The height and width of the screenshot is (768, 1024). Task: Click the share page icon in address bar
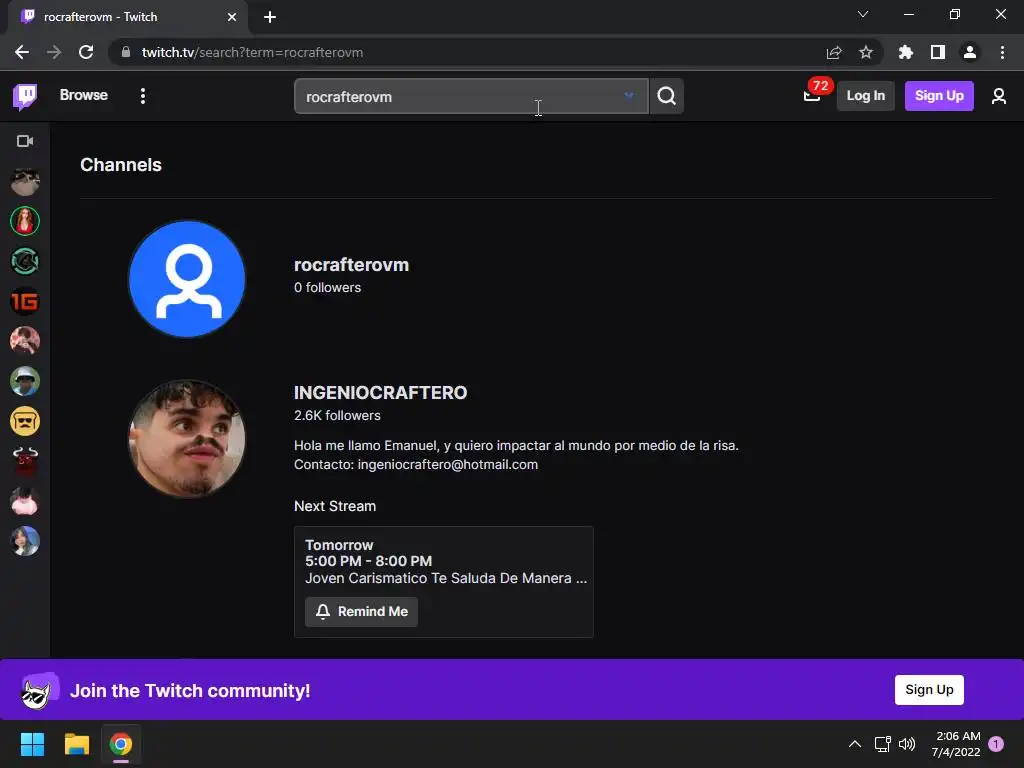pos(834,52)
